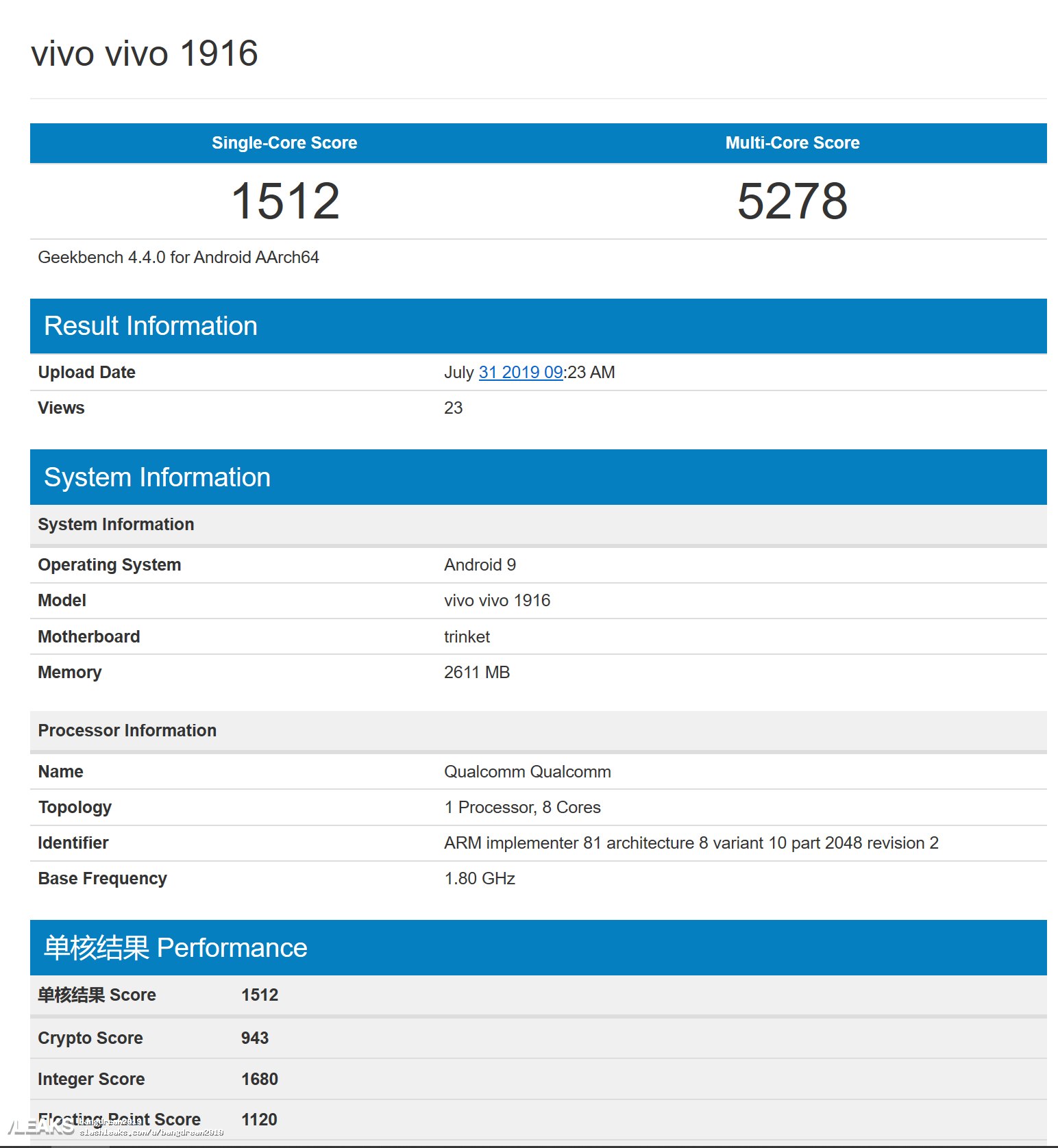
Task: Click the blue System Information banner
Action: [x=157, y=477]
